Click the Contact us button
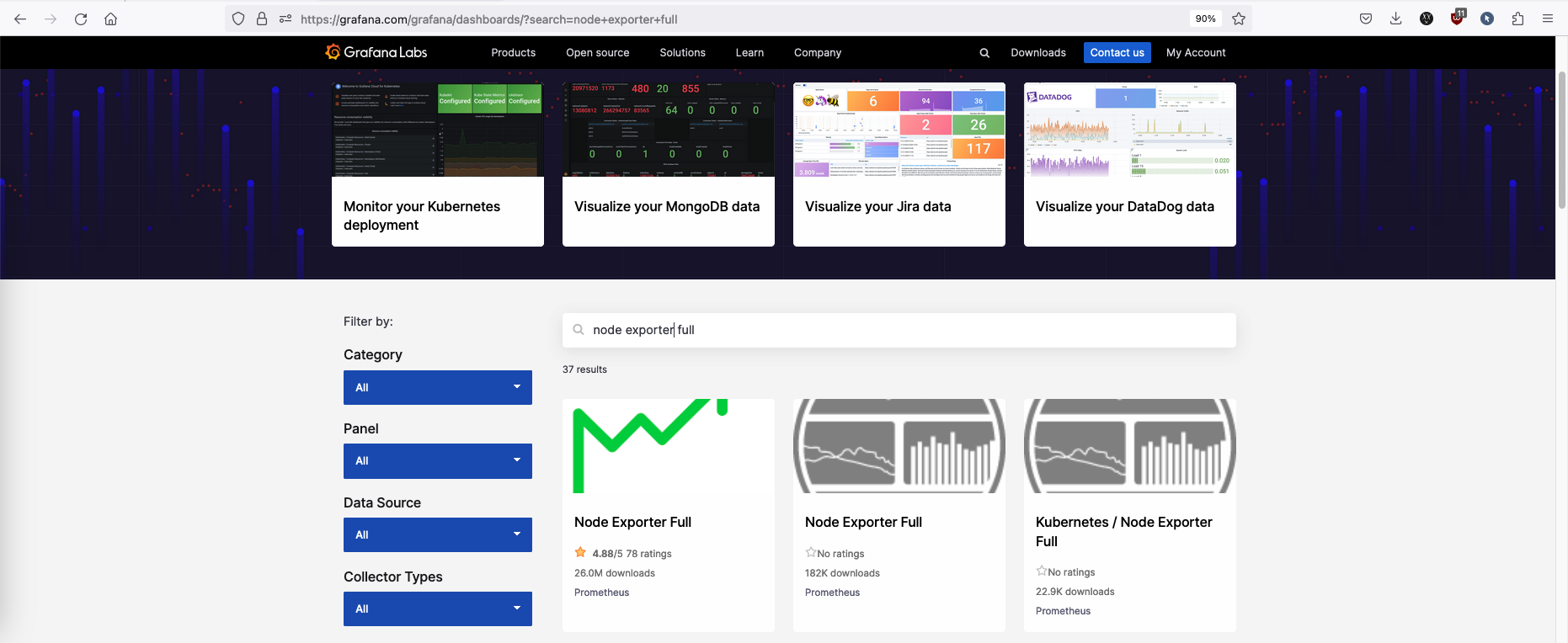1568x643 pixels. [x=1117, y=52]
